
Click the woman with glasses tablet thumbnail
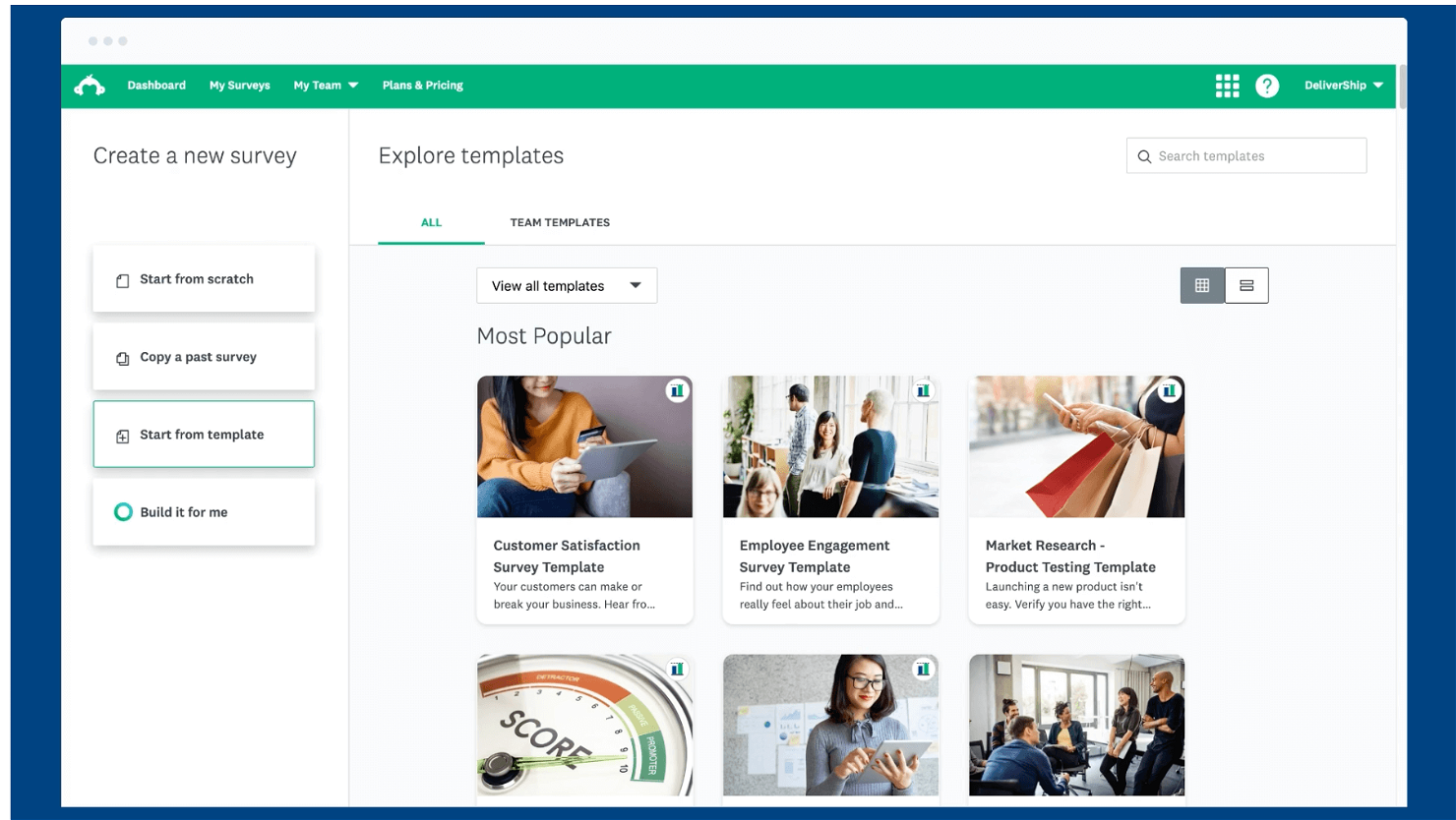tap(830, 726)
